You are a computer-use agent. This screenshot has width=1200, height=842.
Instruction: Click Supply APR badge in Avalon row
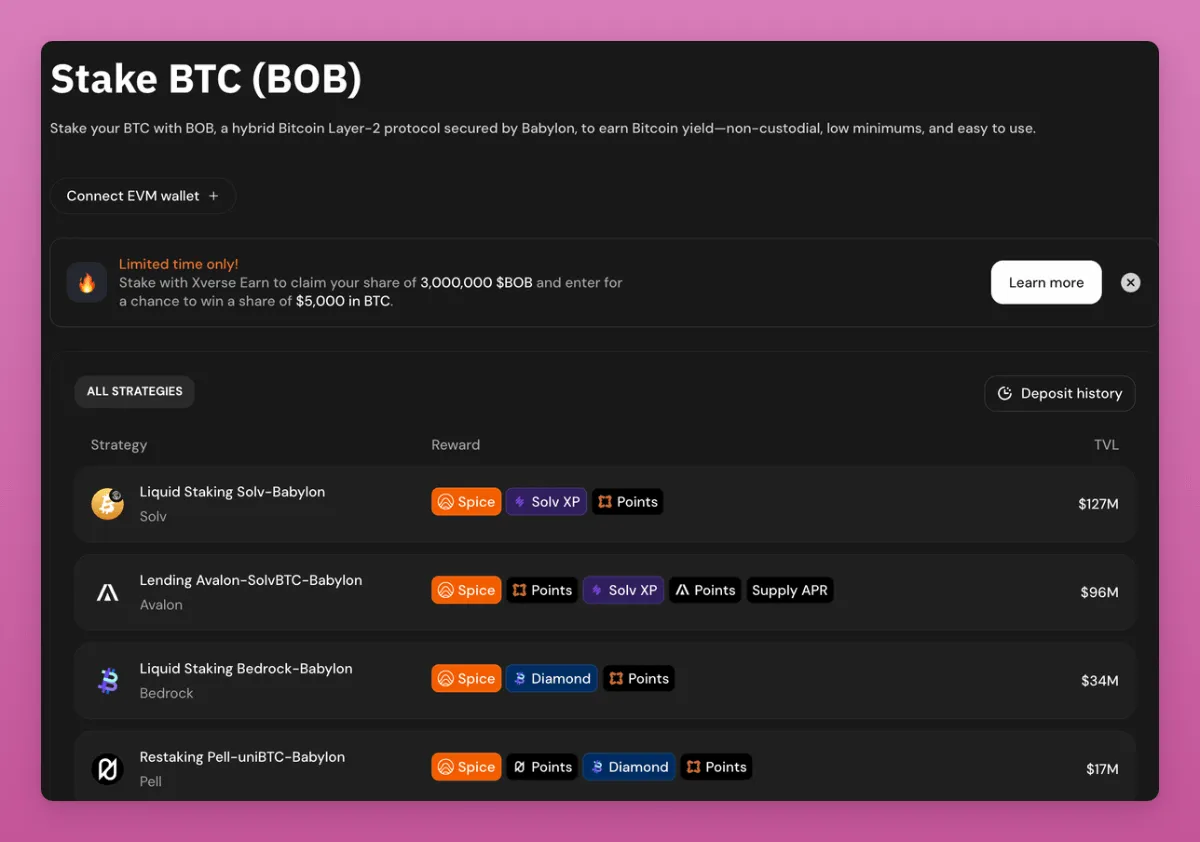(x=789, y=591)
